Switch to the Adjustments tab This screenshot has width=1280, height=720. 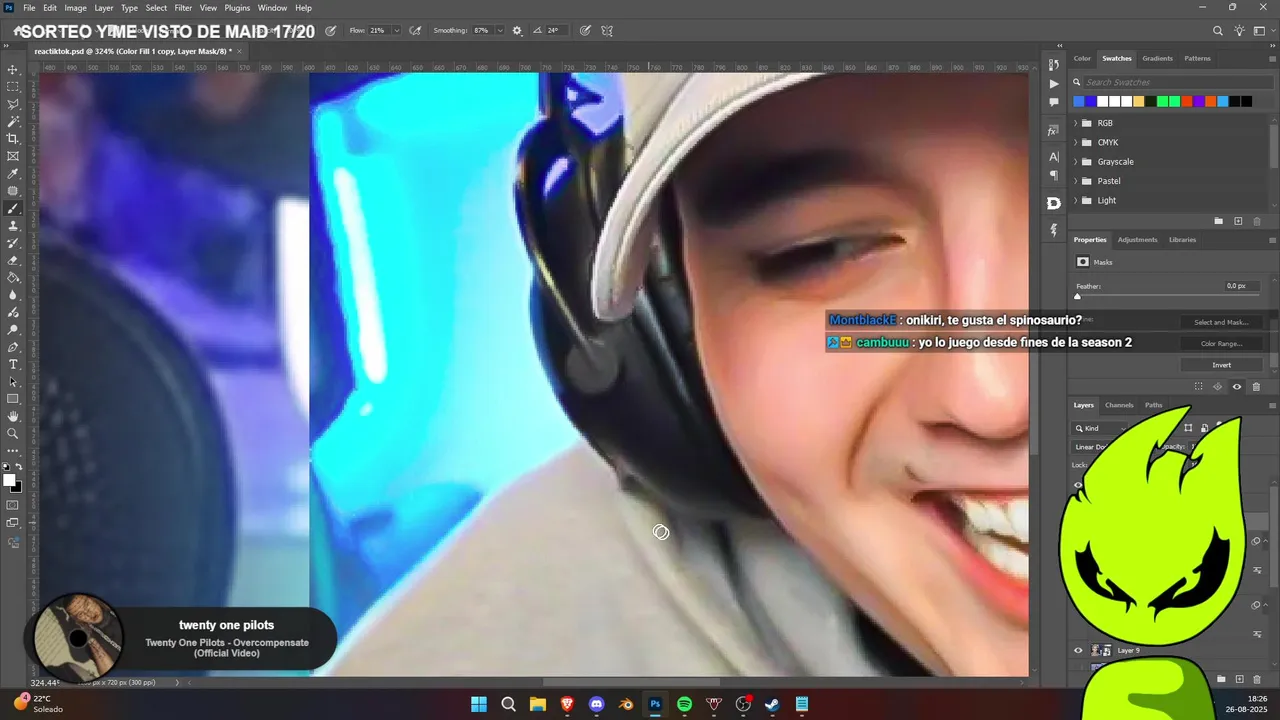(1137, 240)
